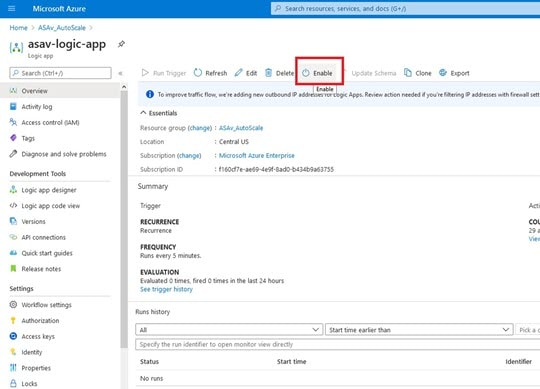Click the See trigger history link
Image resolution: width=540 pixels, height=389 pixels.
166,290
